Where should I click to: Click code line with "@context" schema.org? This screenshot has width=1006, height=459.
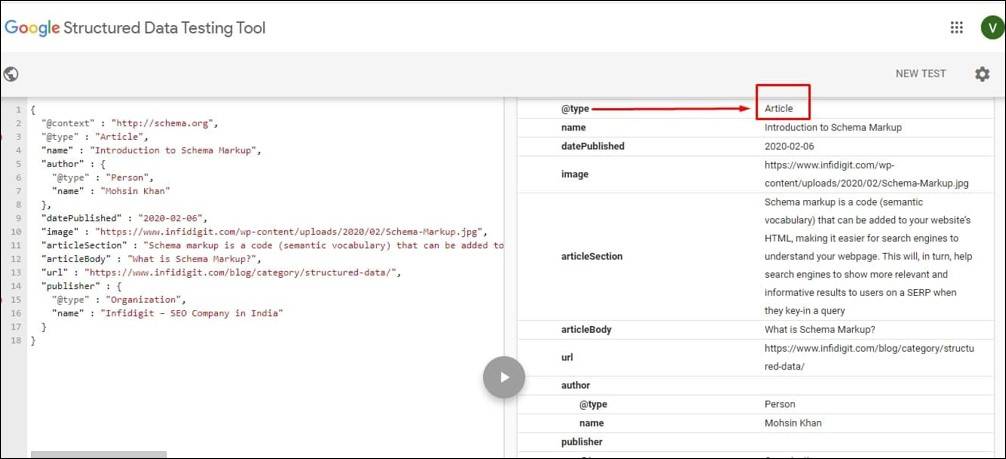pyautogui.click(x=129, y=123)
